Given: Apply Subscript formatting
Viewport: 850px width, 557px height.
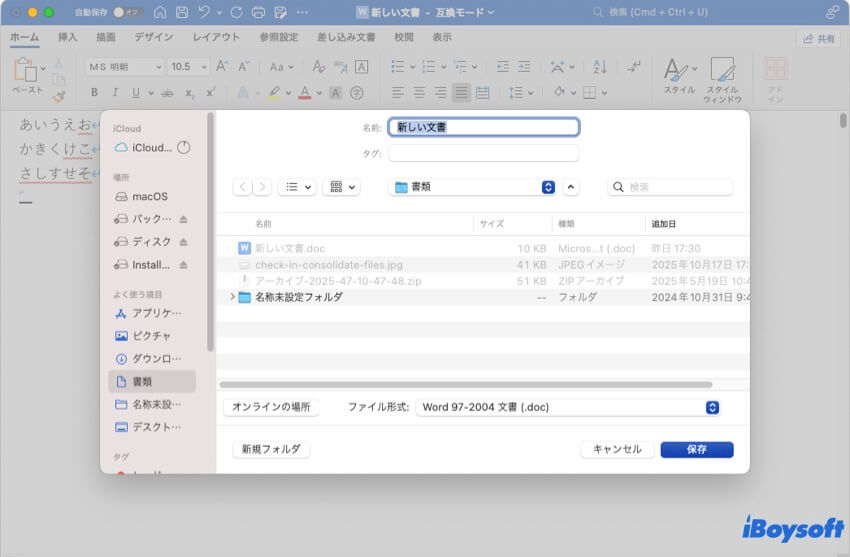Looking at the screenshot, I should (189, 93).
